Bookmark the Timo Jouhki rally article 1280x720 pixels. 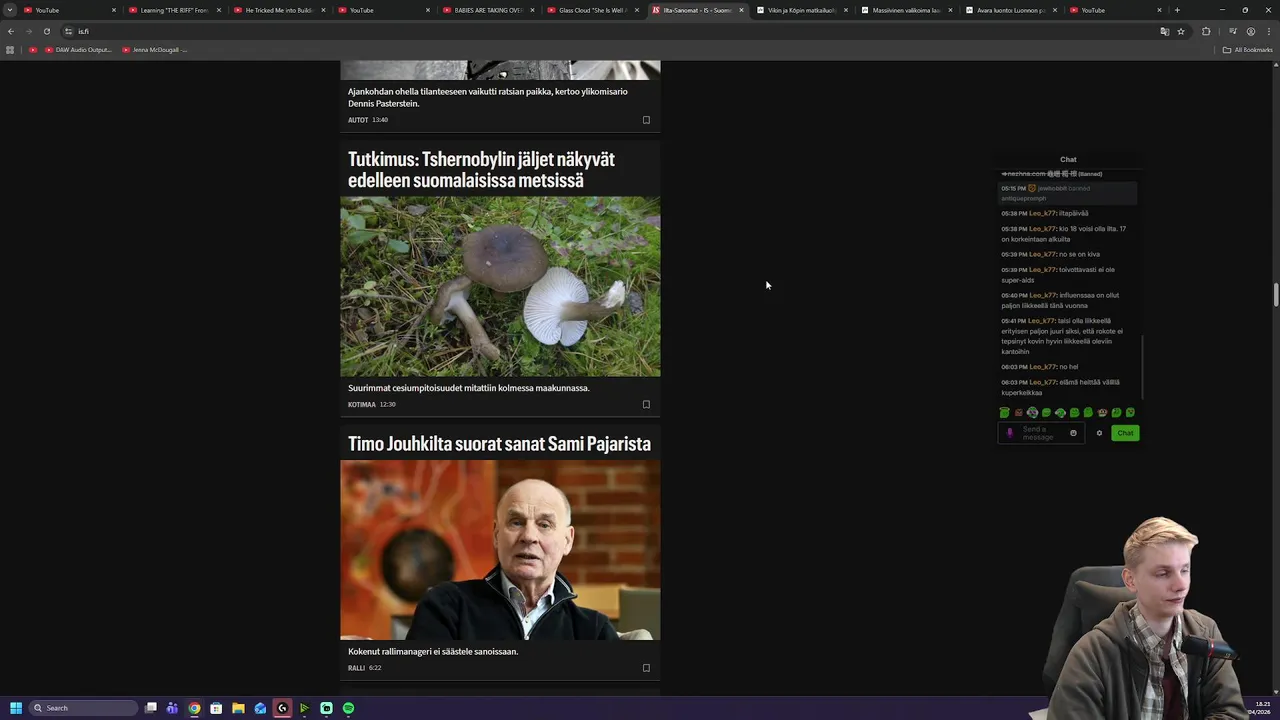(x=646, y=668)
